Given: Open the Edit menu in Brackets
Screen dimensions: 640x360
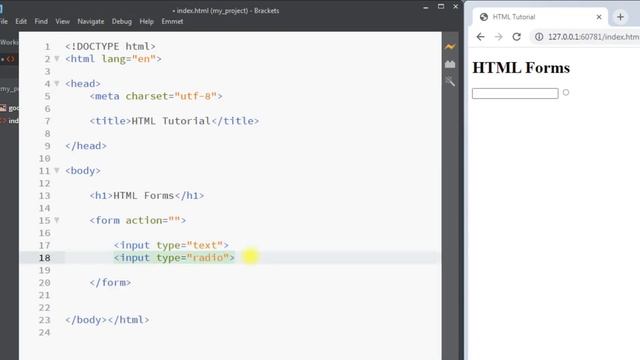Looking at the screenshot, I should [21, 21].
